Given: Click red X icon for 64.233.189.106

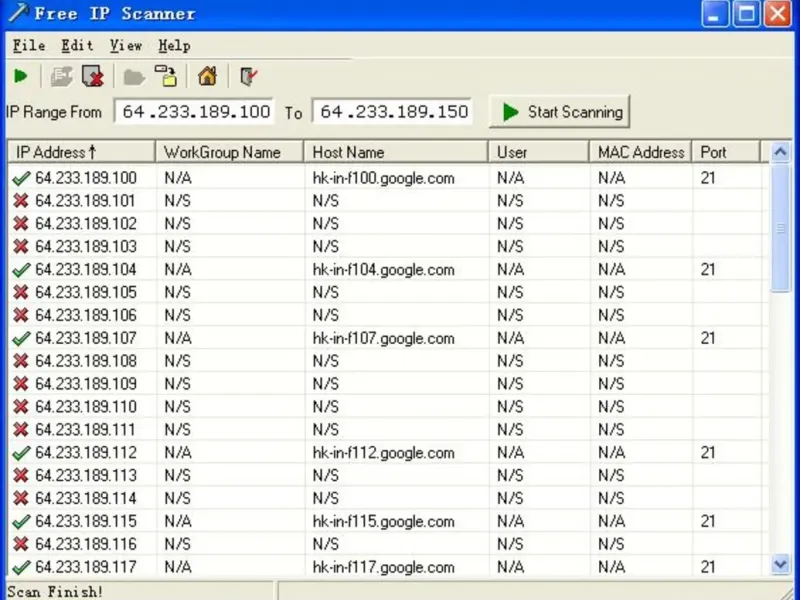Looking at the screenshot, I should [21, 315].
